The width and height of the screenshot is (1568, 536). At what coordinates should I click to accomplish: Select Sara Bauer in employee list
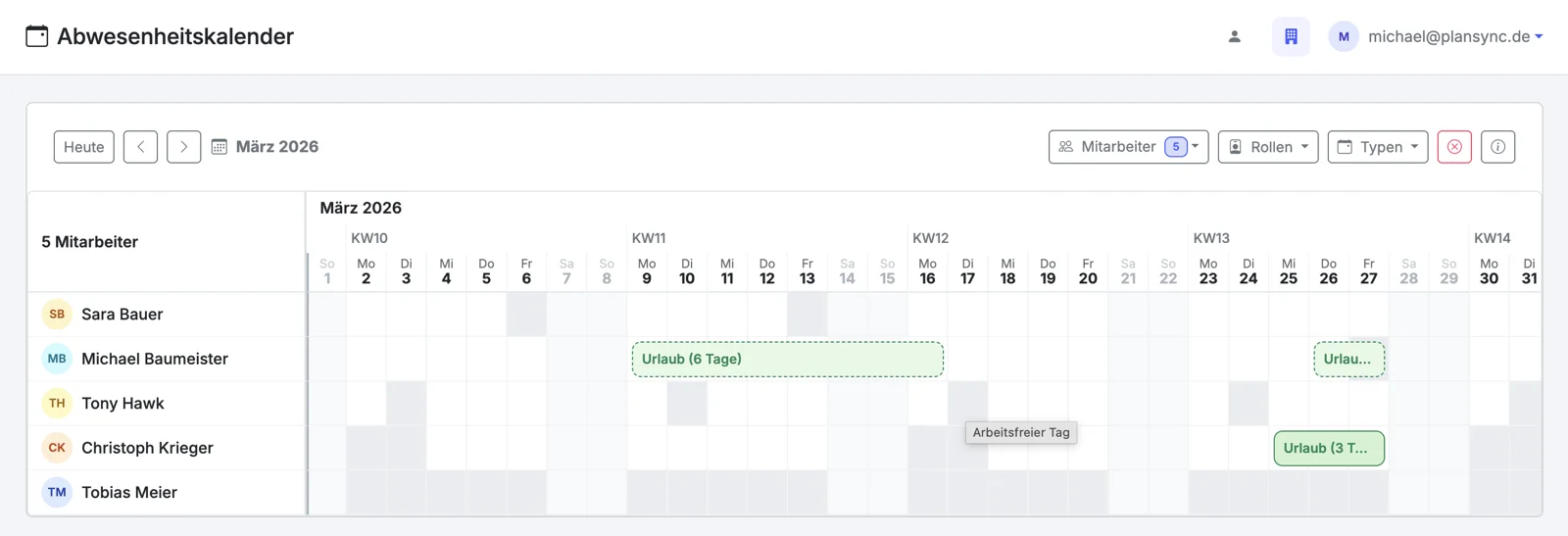(x=167, y=315)
